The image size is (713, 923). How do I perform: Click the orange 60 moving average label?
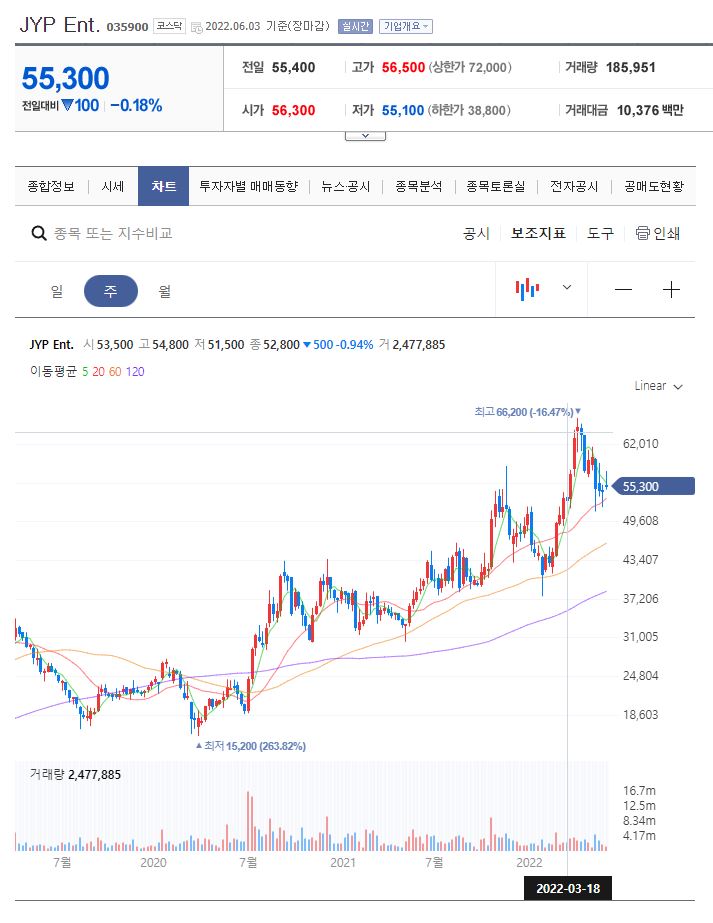pyautogui.click(x=115, y=371)
